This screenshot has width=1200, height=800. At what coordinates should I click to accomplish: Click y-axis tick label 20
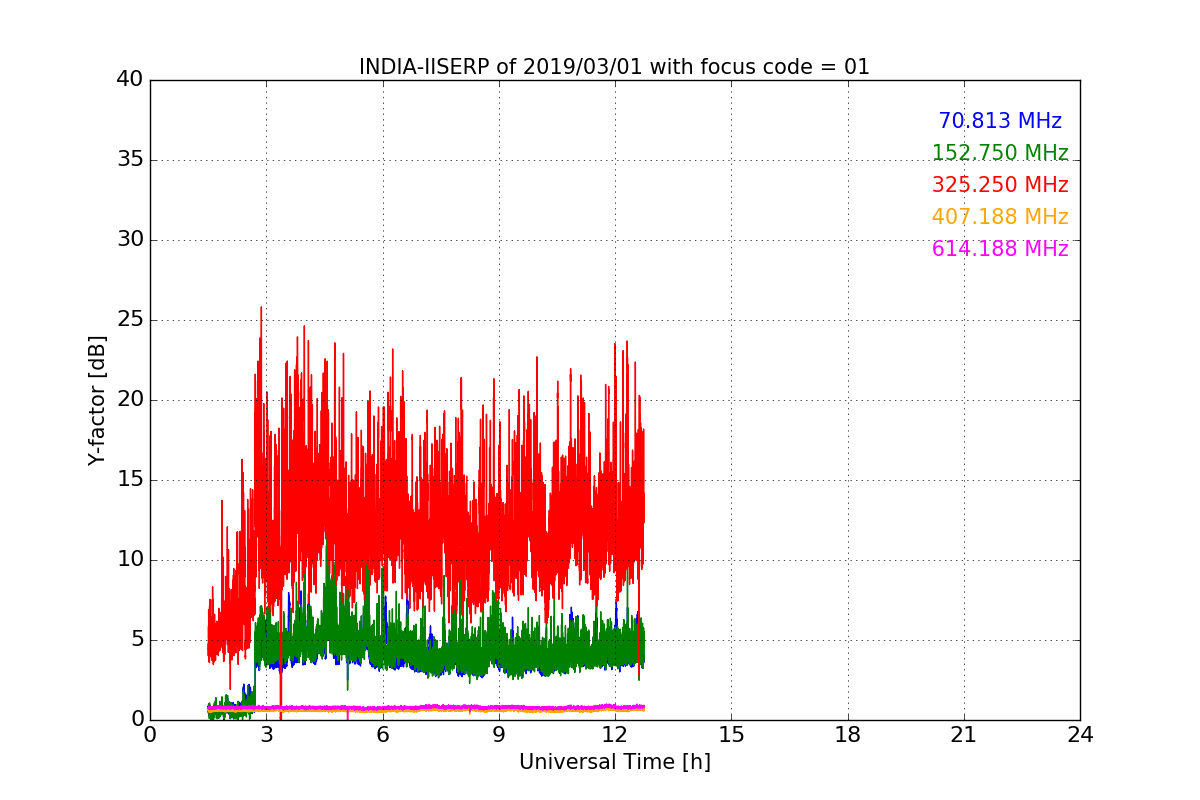click(x=130, y=400)
